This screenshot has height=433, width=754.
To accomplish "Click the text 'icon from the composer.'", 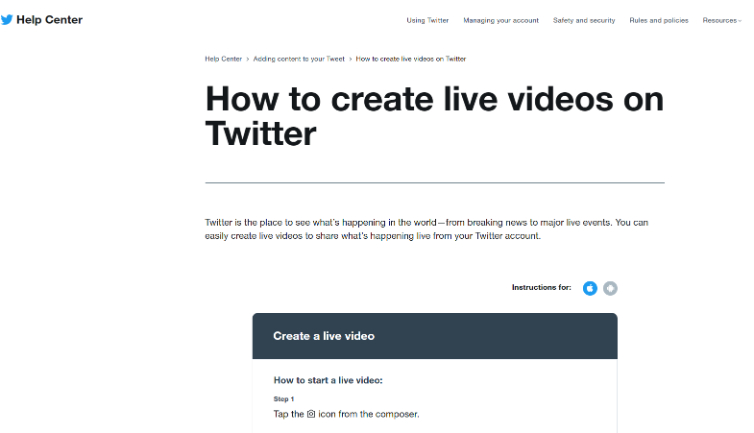I will [x=369, y=414].
